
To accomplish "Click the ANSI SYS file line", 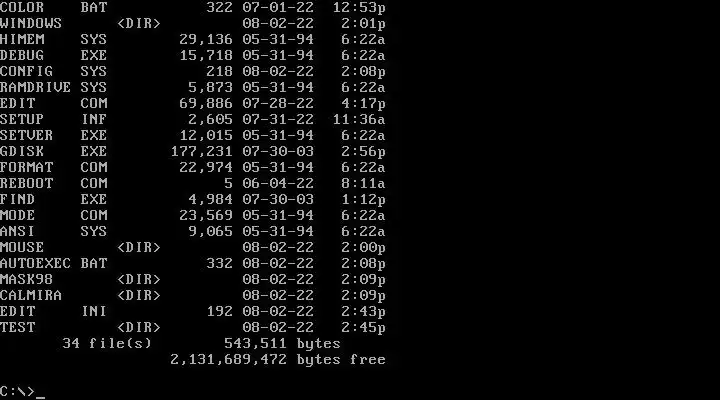I will 193,231.
